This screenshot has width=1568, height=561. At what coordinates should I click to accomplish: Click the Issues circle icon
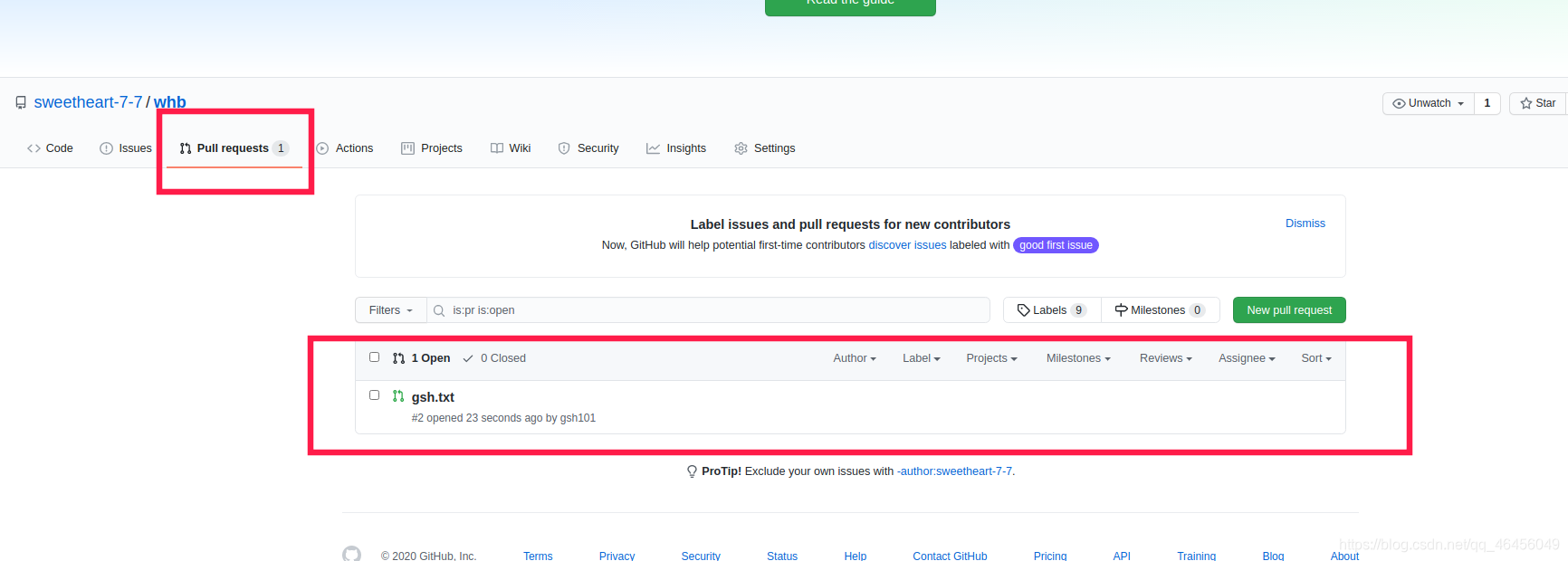(106, 148)
